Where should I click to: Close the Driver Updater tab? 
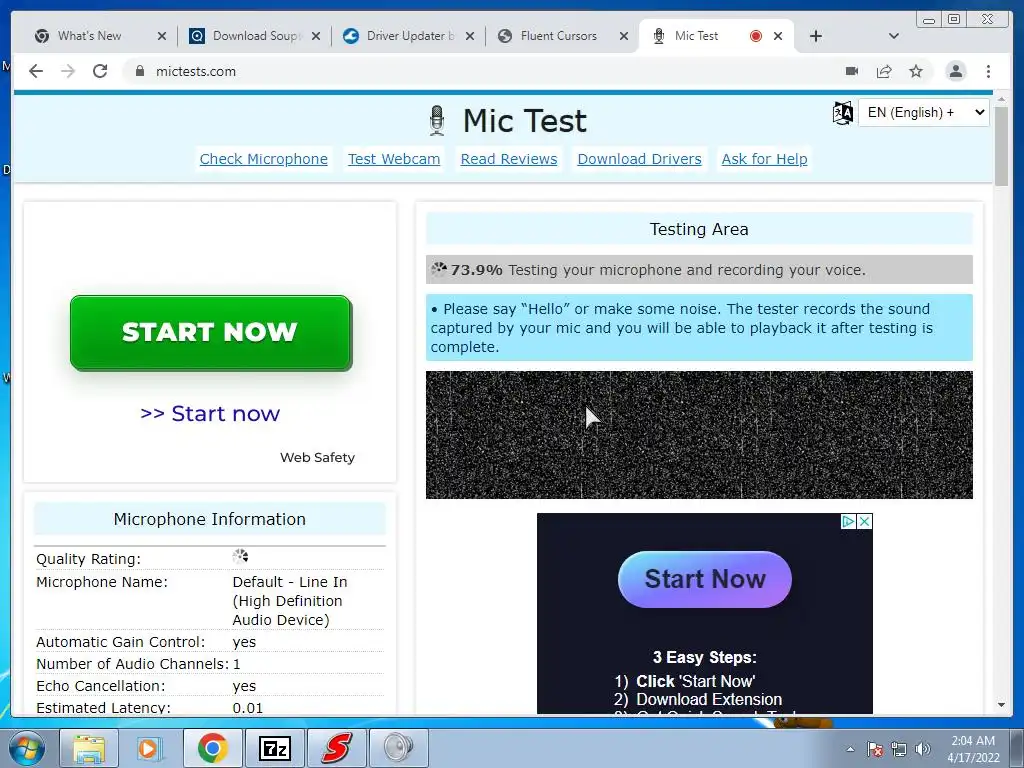coord(470,36)
